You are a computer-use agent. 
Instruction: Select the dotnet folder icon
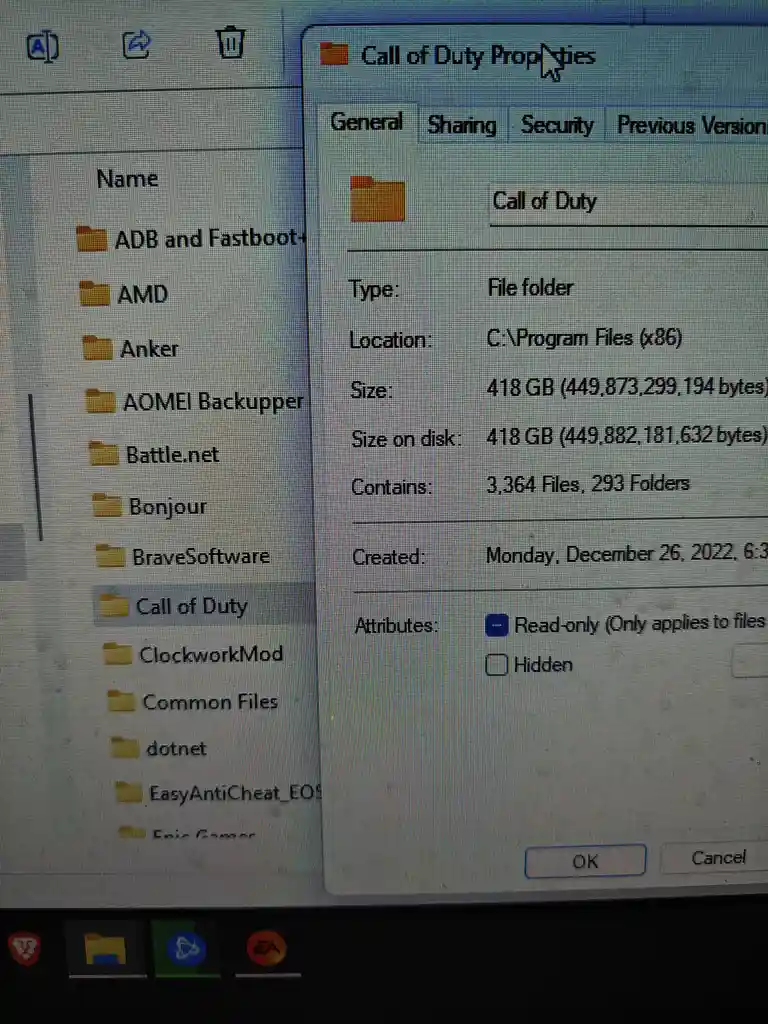[x=125, y=748]
